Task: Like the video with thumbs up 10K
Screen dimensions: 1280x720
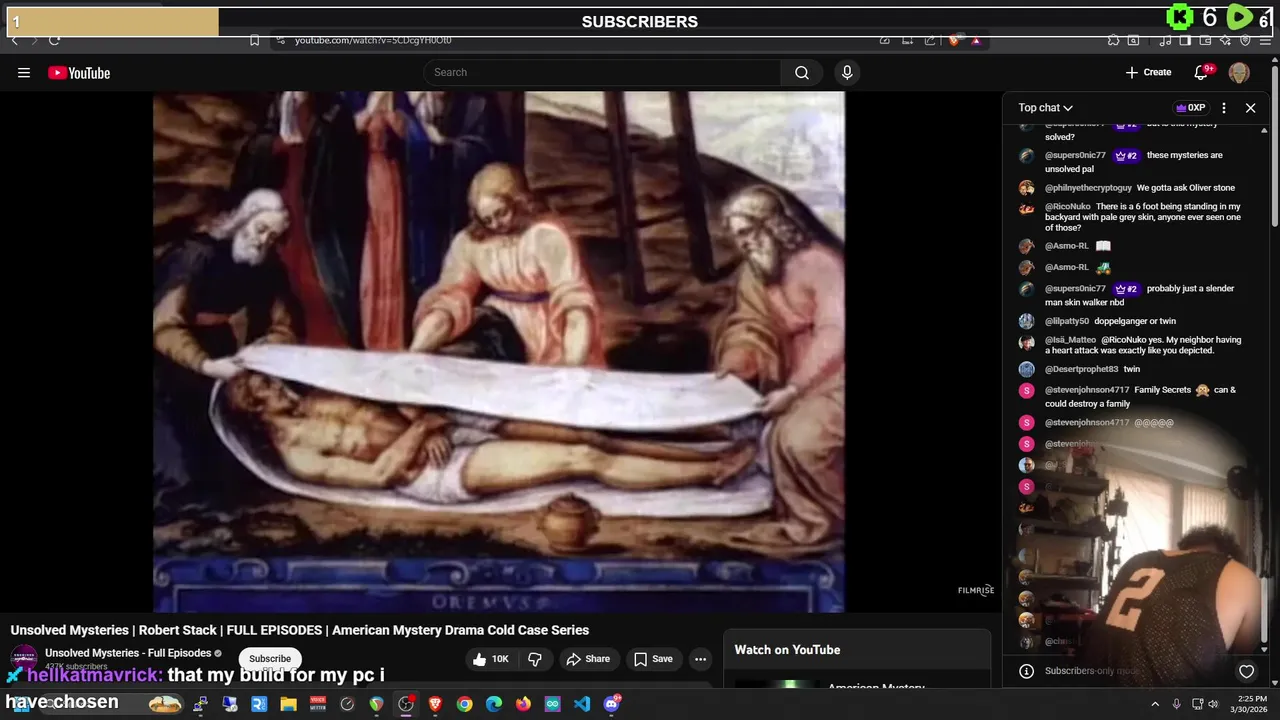Action: pyautogui.click(x=492, y=659)
